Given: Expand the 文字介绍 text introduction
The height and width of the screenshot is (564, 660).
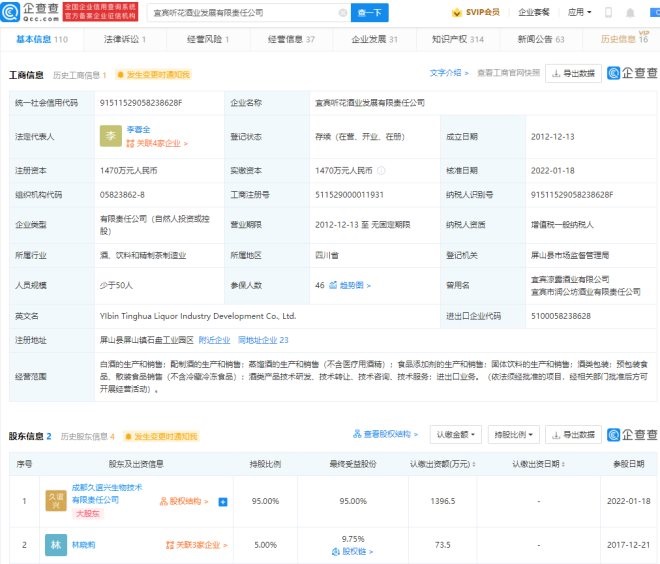Looking at the screenshot, I should pyautogui.click(x=449, y=73).
